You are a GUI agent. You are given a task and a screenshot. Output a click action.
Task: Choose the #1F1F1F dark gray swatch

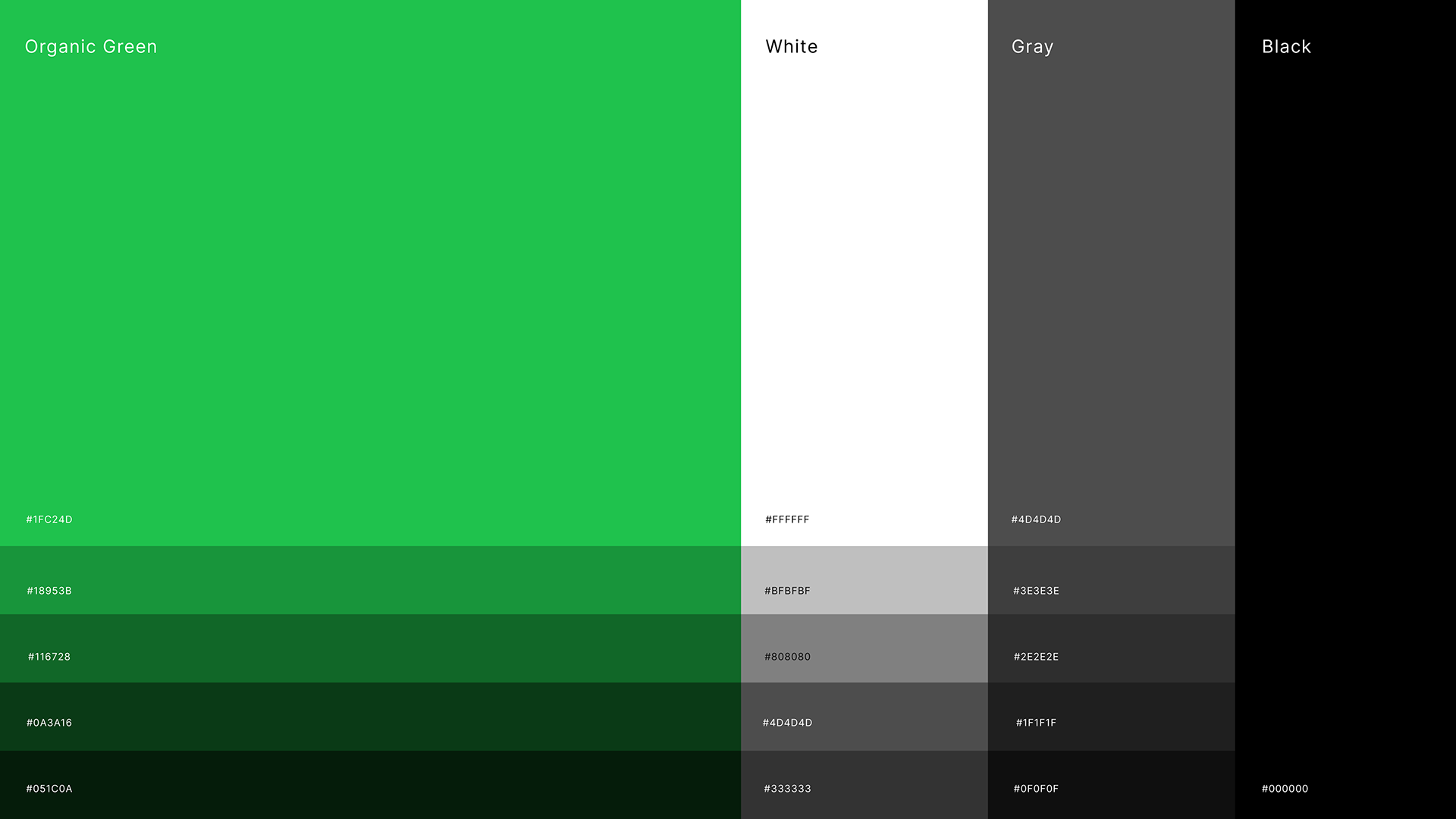tap(1111, 717)
